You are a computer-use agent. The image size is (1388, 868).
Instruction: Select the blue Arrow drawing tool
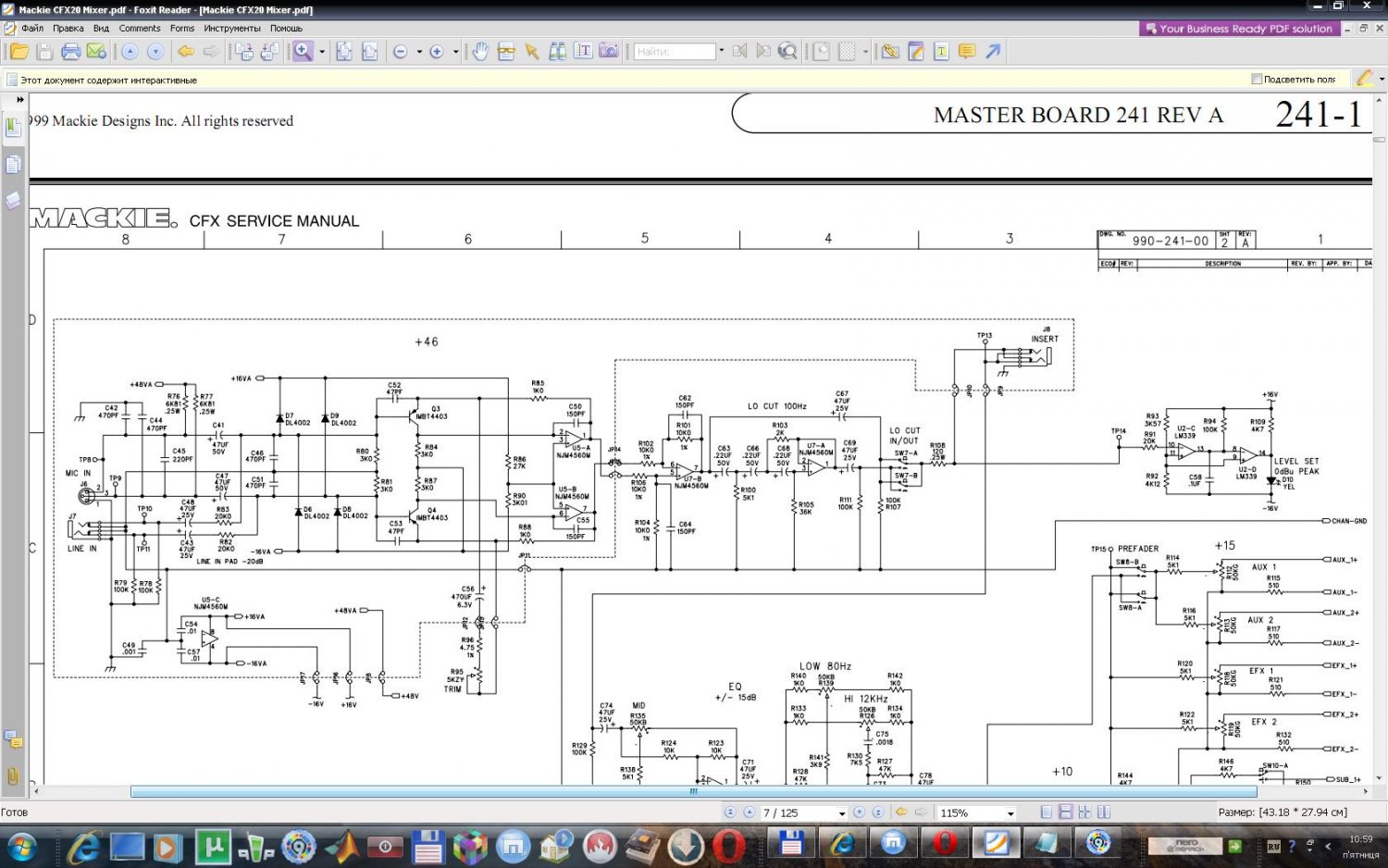pyautogui.click(x=993, y=52)
